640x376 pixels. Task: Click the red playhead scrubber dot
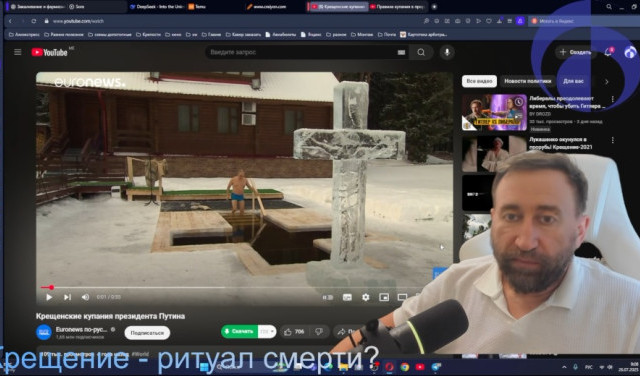click(51, 287)
